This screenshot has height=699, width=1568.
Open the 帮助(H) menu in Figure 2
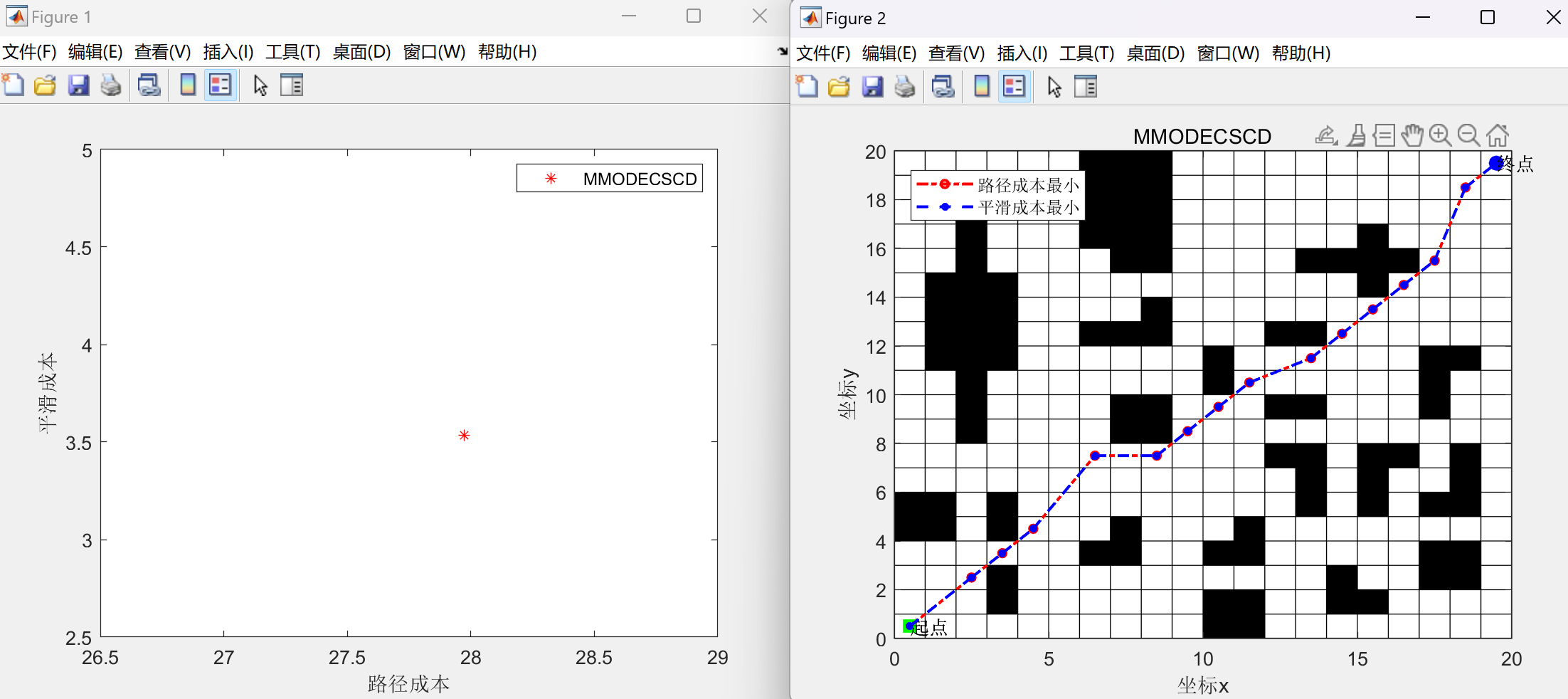point(1301,53)
